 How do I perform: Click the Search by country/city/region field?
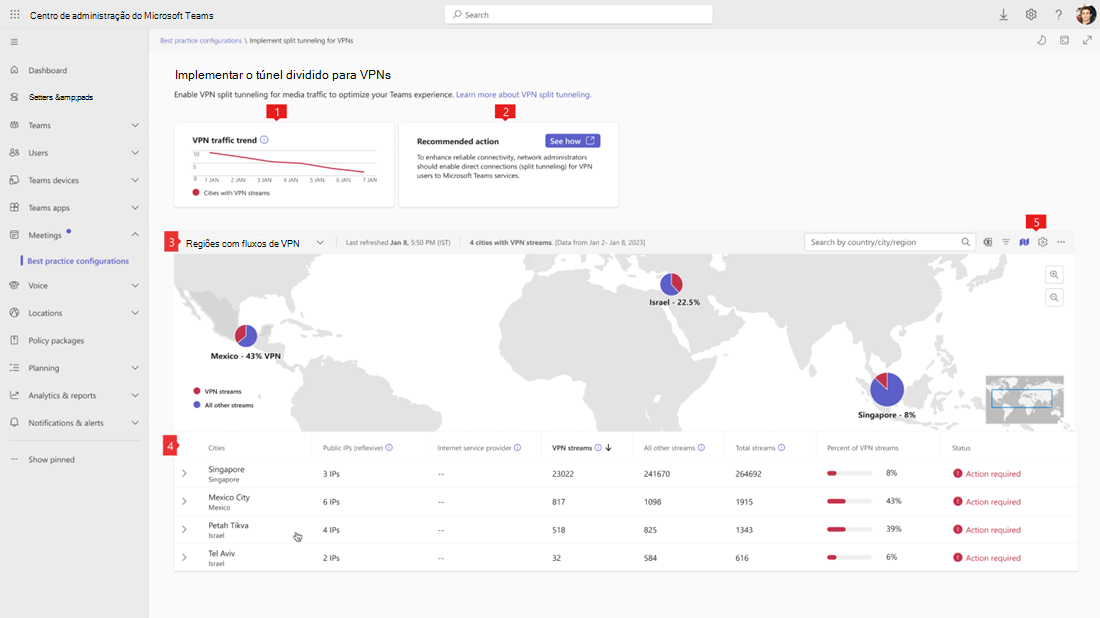point(884,242)
